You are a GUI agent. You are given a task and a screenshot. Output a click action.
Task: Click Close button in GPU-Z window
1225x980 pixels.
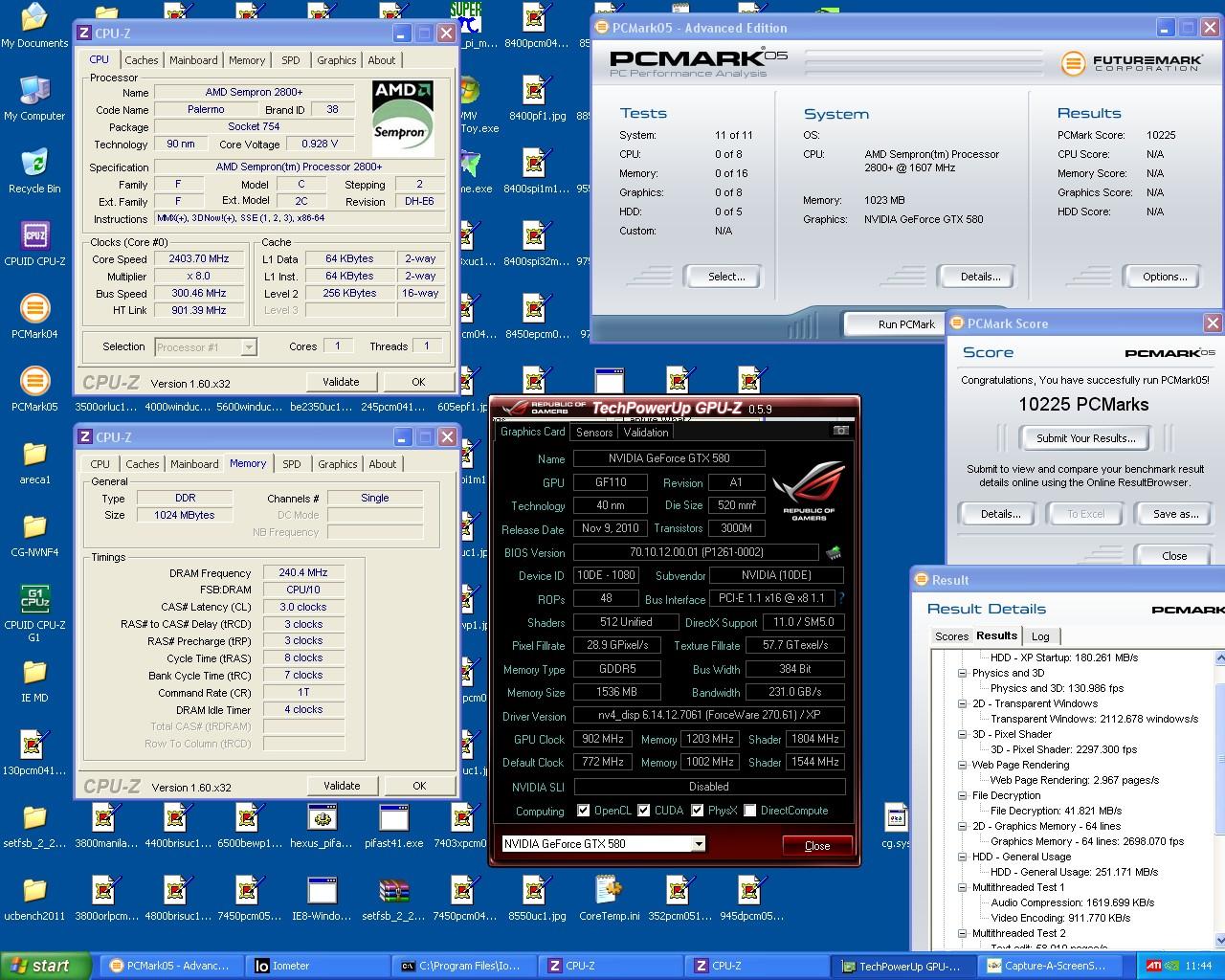pyautogui.click(x=817, y=846)
